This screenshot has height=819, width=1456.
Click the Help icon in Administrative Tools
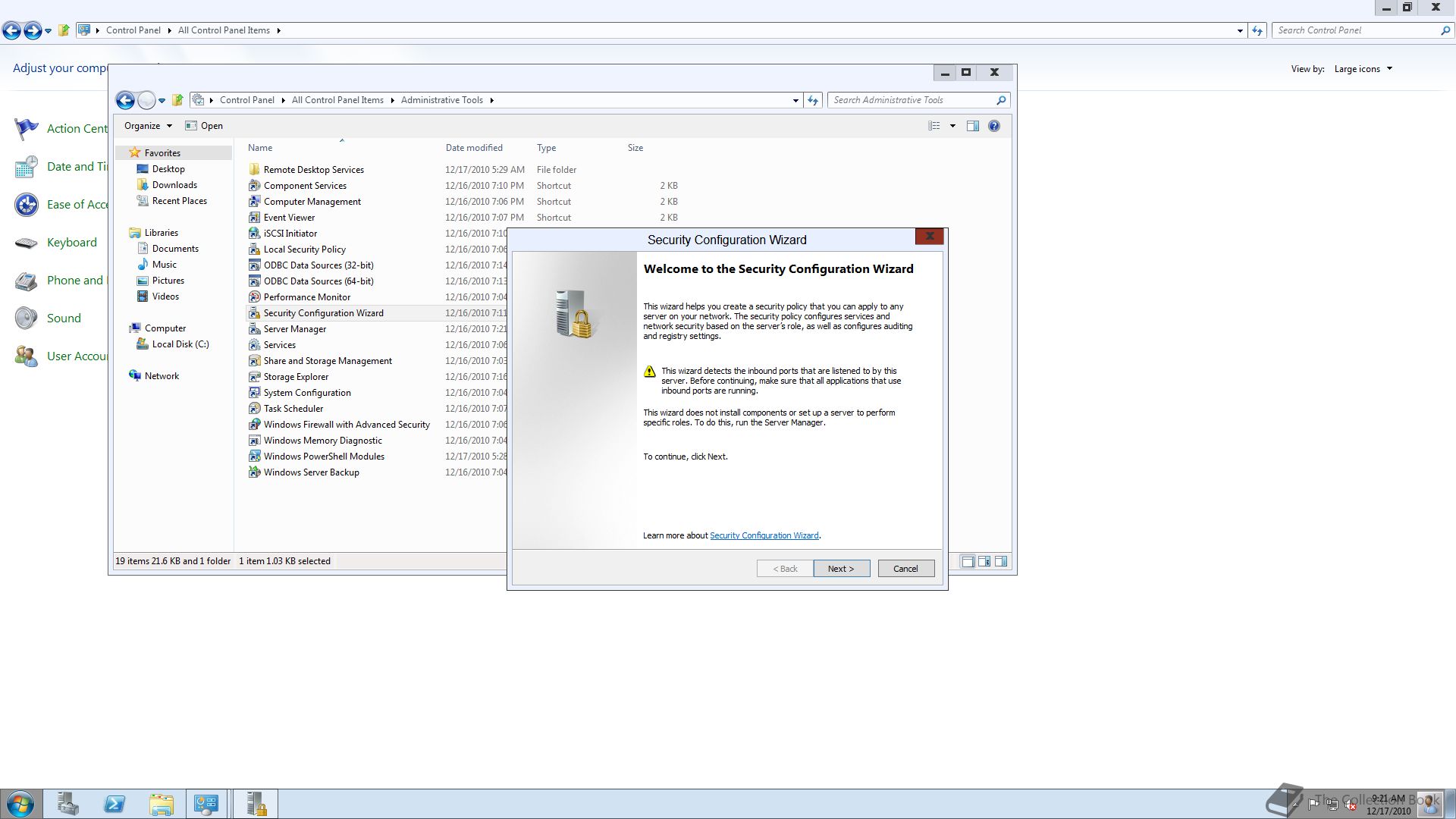point(994,126)
